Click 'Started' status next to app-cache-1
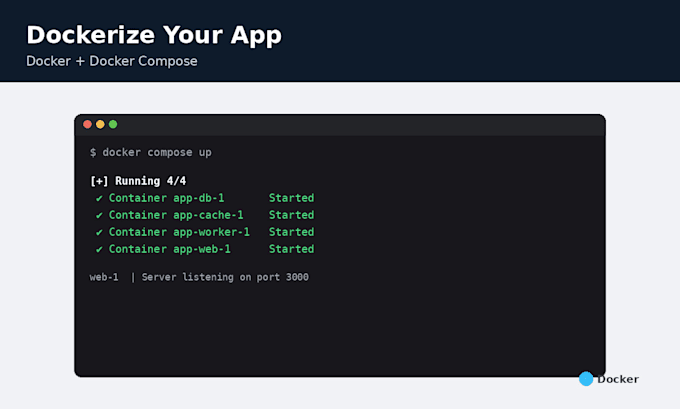This screenshot has height=409, width=680. point(291,215)
